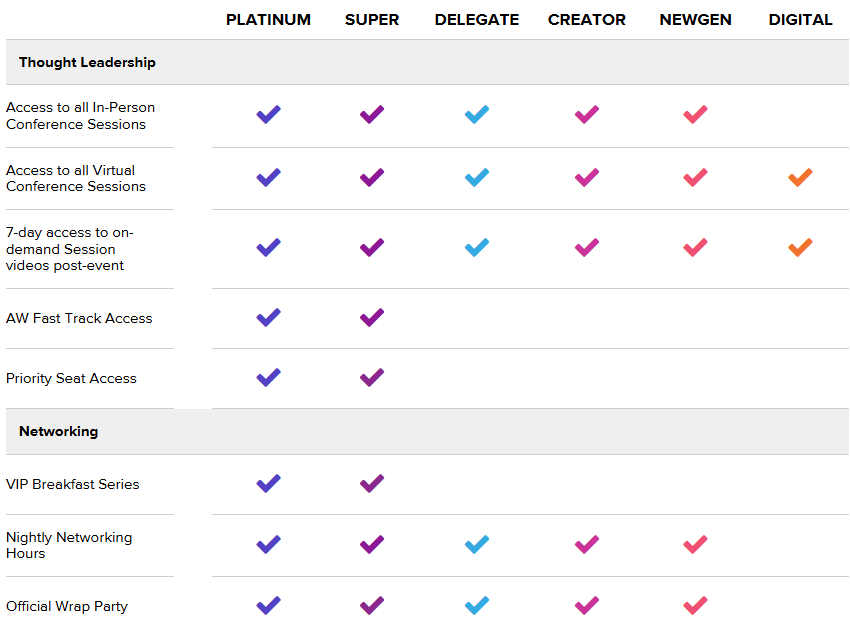Click Creator checkmark for Nightly Networking Hours
Viewport: 850px width, 635px height.
pyautogui.click(x=587, y=545)
